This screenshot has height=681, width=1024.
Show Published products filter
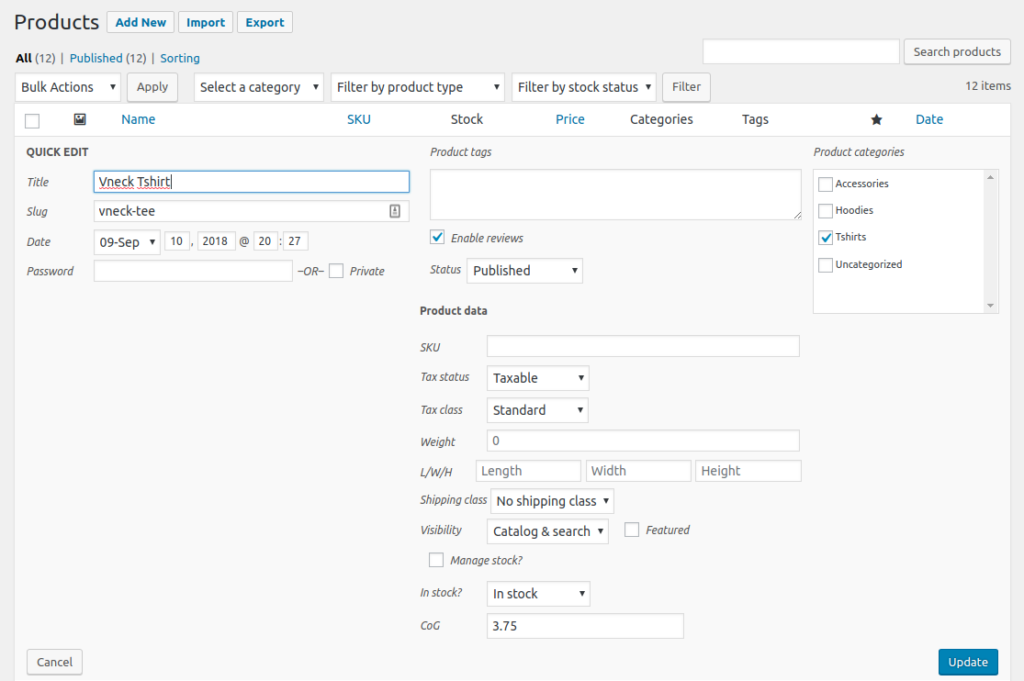(96, 58)
